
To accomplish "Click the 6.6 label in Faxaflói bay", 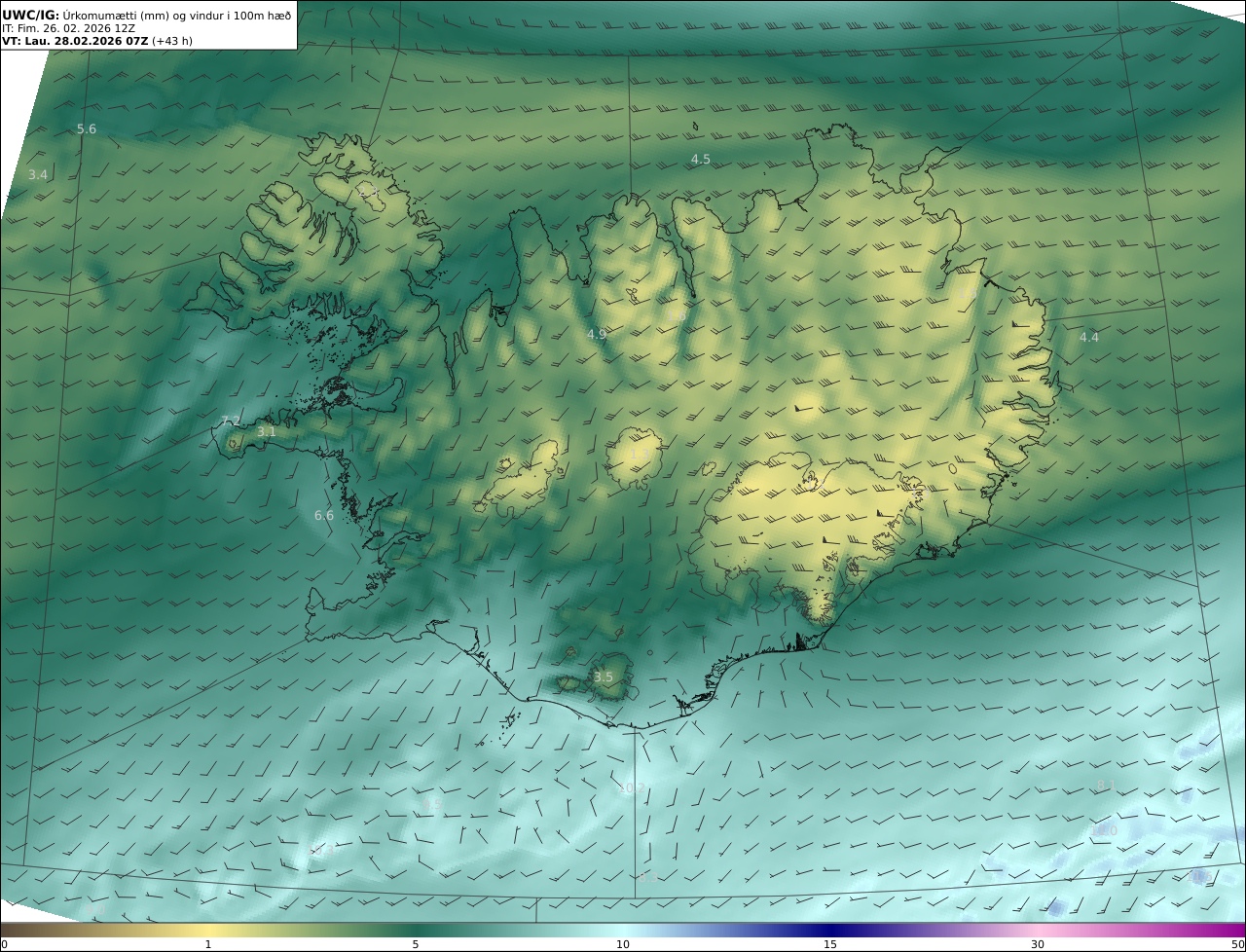I will click(x=324, y=515).
